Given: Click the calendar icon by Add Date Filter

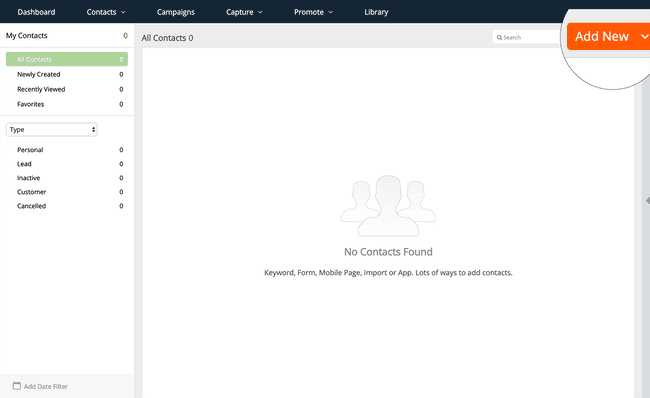Looking at the screenshot, I should tap(17, 386).
